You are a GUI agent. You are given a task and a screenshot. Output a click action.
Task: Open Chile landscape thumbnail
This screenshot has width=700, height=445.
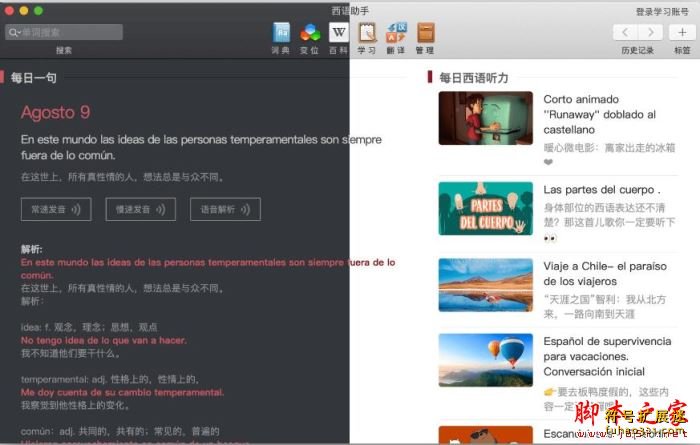(486, 285)
